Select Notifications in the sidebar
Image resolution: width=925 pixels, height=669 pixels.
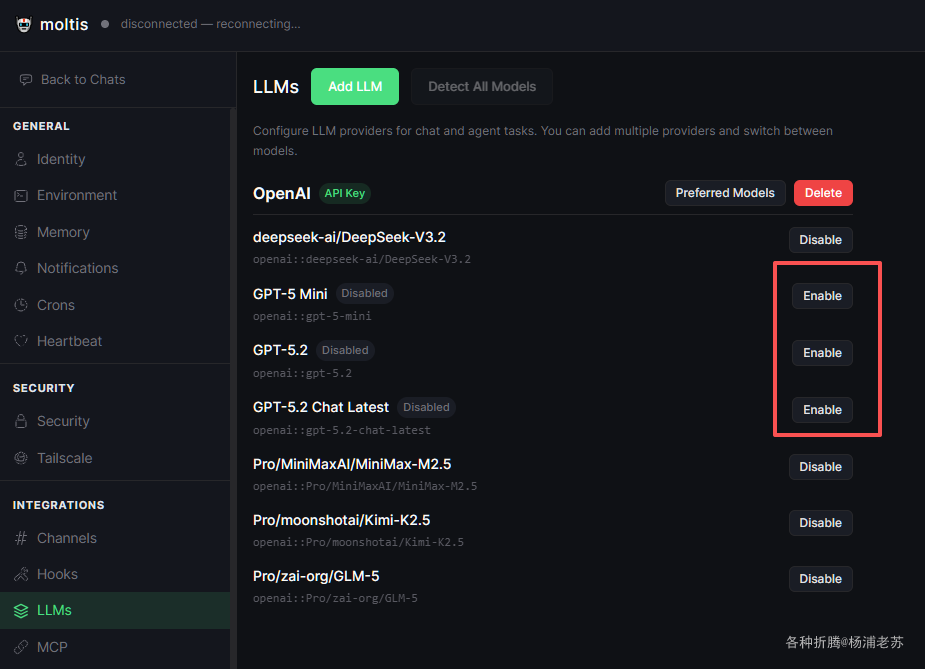point(115,268)
